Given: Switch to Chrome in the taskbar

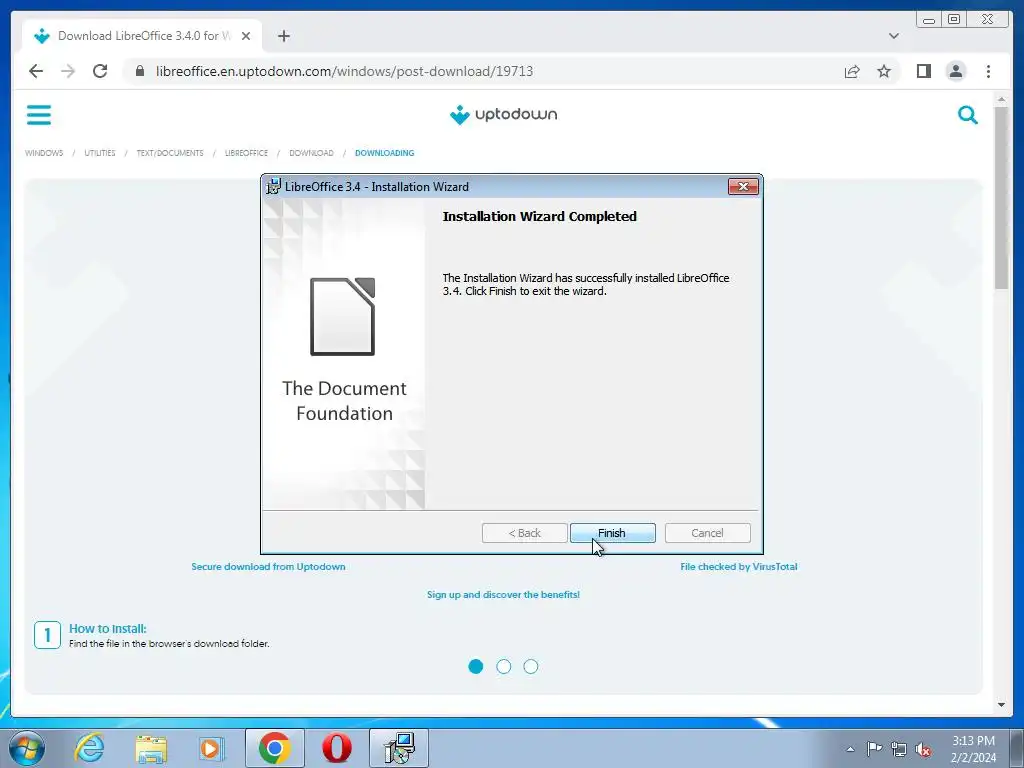Looking at the screenshot, I should pos(274,748).
